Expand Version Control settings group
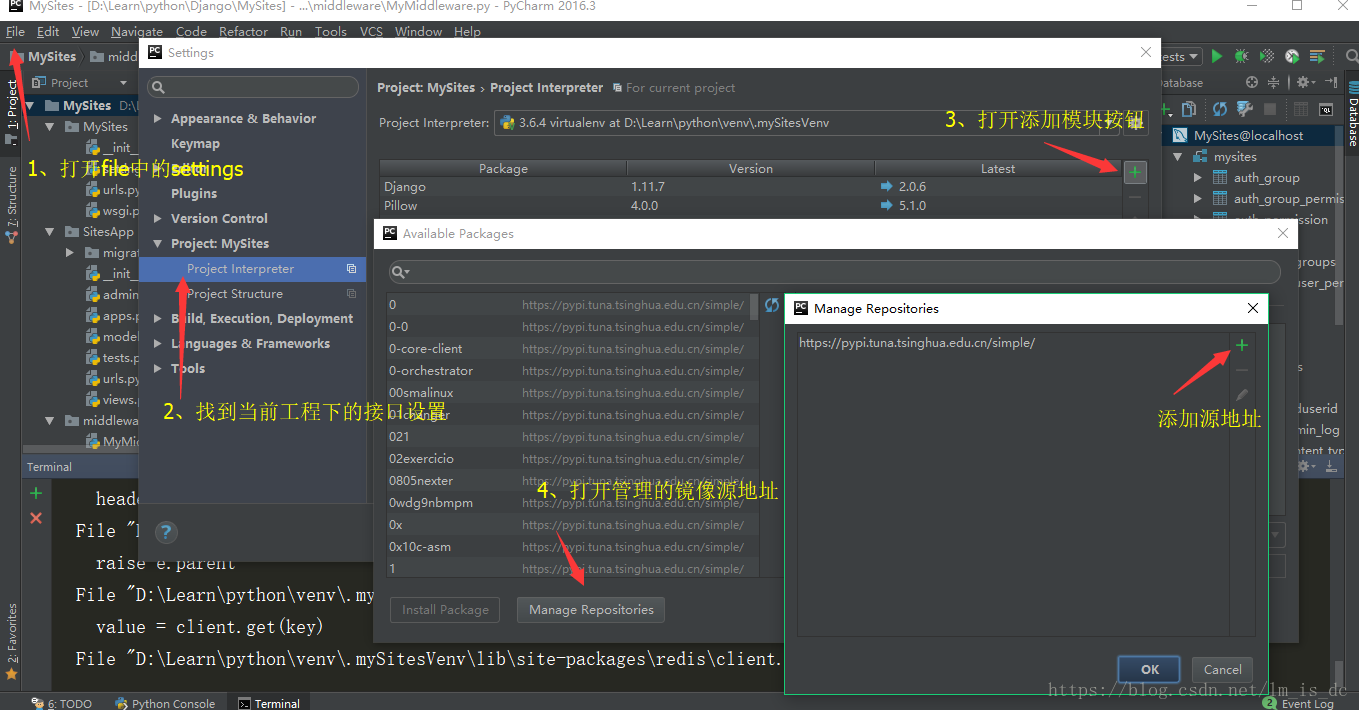Screen dimensions: 1359x710 coord(158,219)
